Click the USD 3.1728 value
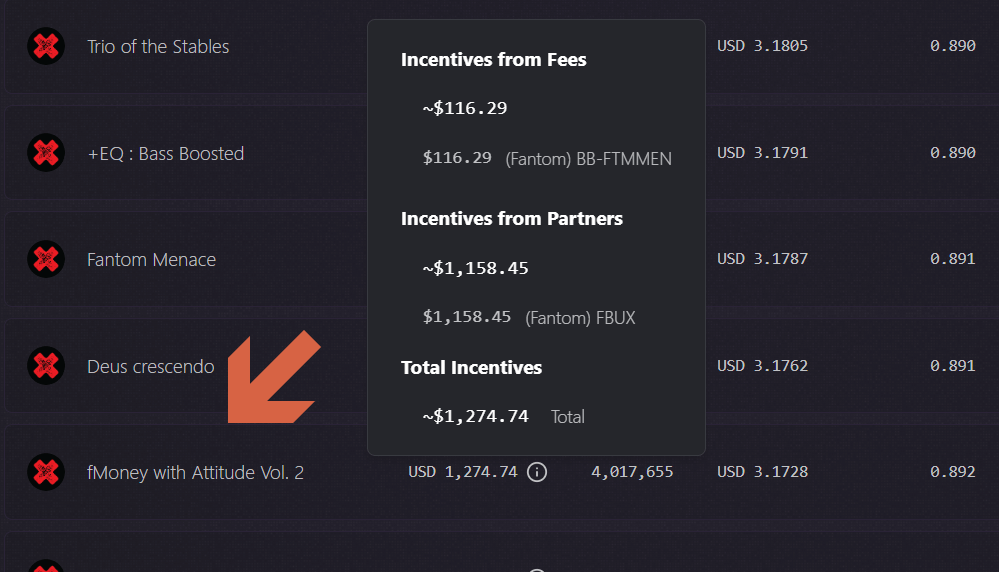Image resolution: width=999 pixels, height=572 pixels. pos(762,472)
